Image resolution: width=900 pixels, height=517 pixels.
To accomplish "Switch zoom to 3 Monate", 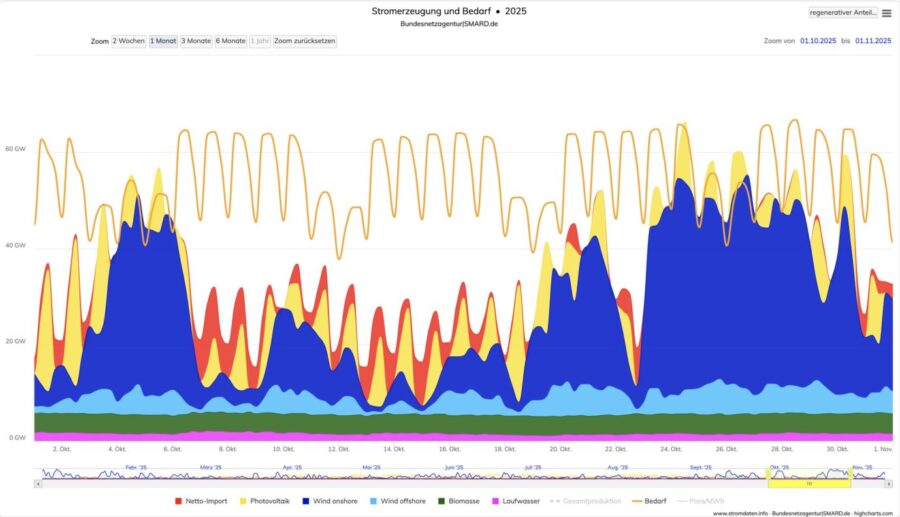I will tap(196, 41).
